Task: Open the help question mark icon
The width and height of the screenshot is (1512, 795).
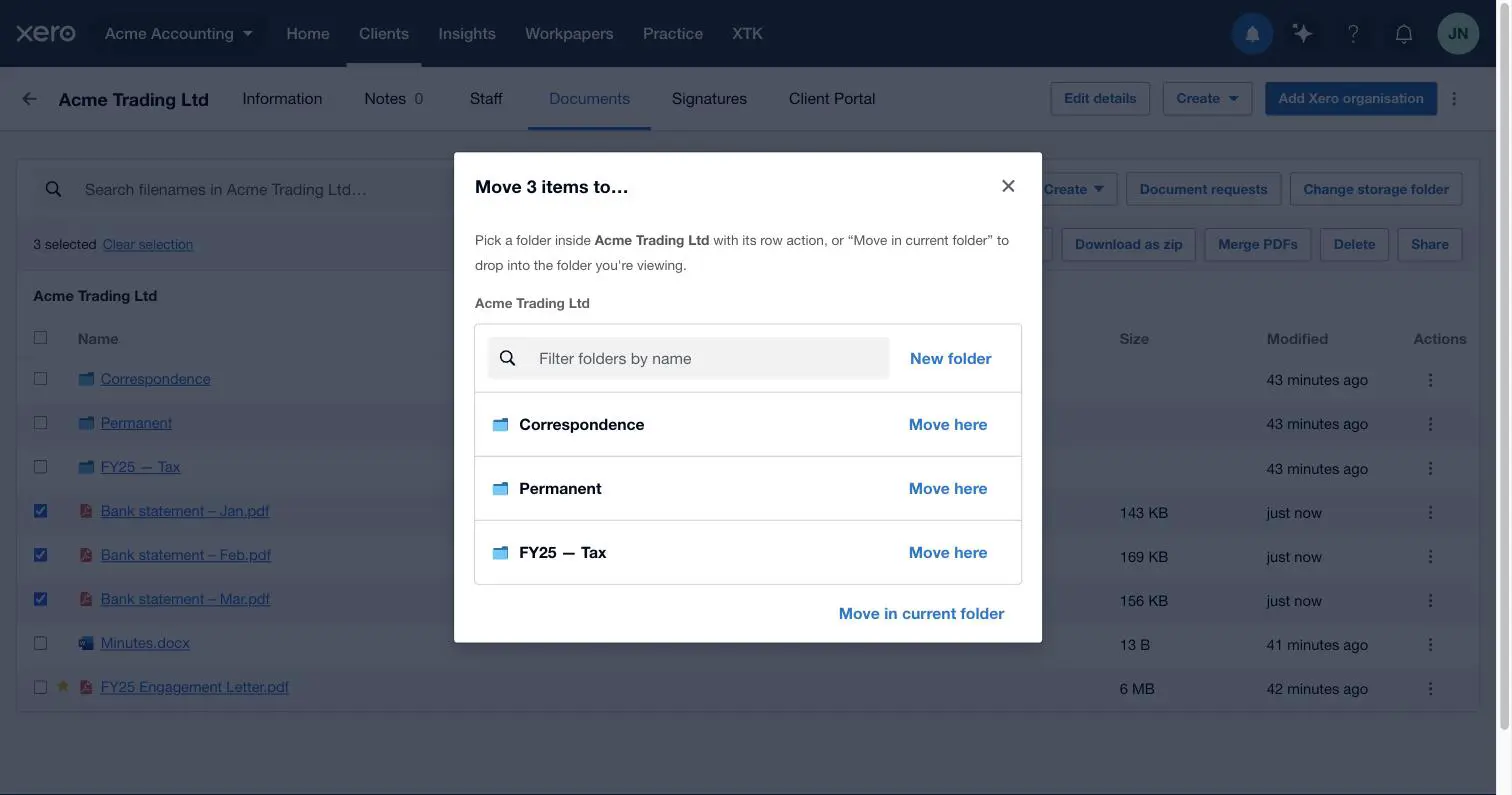Action: point(1353,34)
